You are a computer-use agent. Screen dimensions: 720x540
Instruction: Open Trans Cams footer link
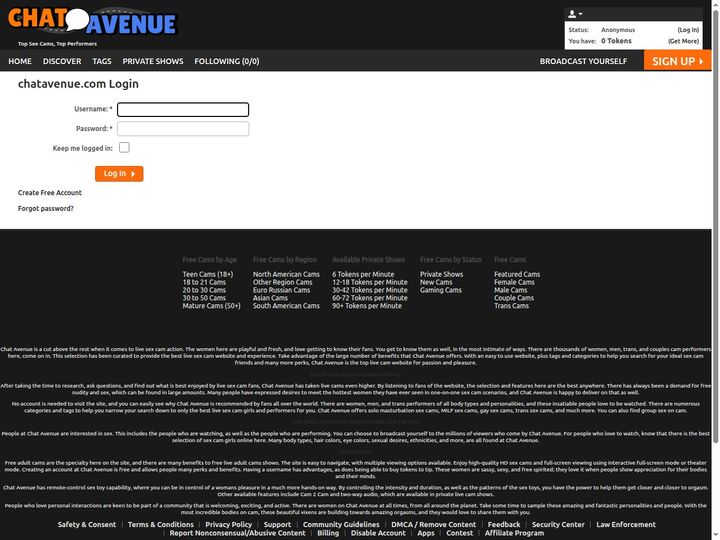[x=511, y=305]
